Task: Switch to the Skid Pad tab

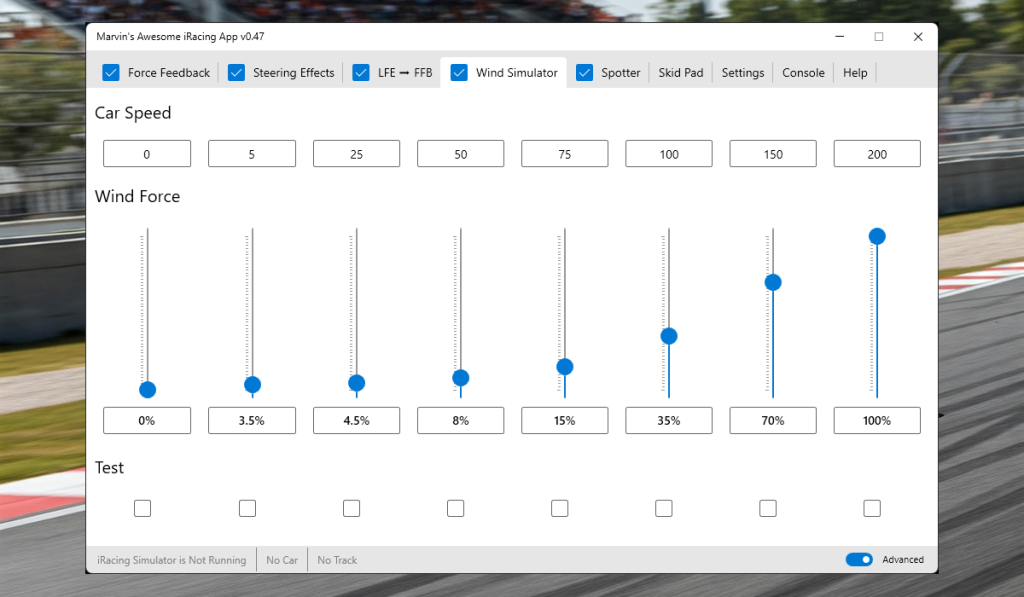Action: click(x=680, y=72)
